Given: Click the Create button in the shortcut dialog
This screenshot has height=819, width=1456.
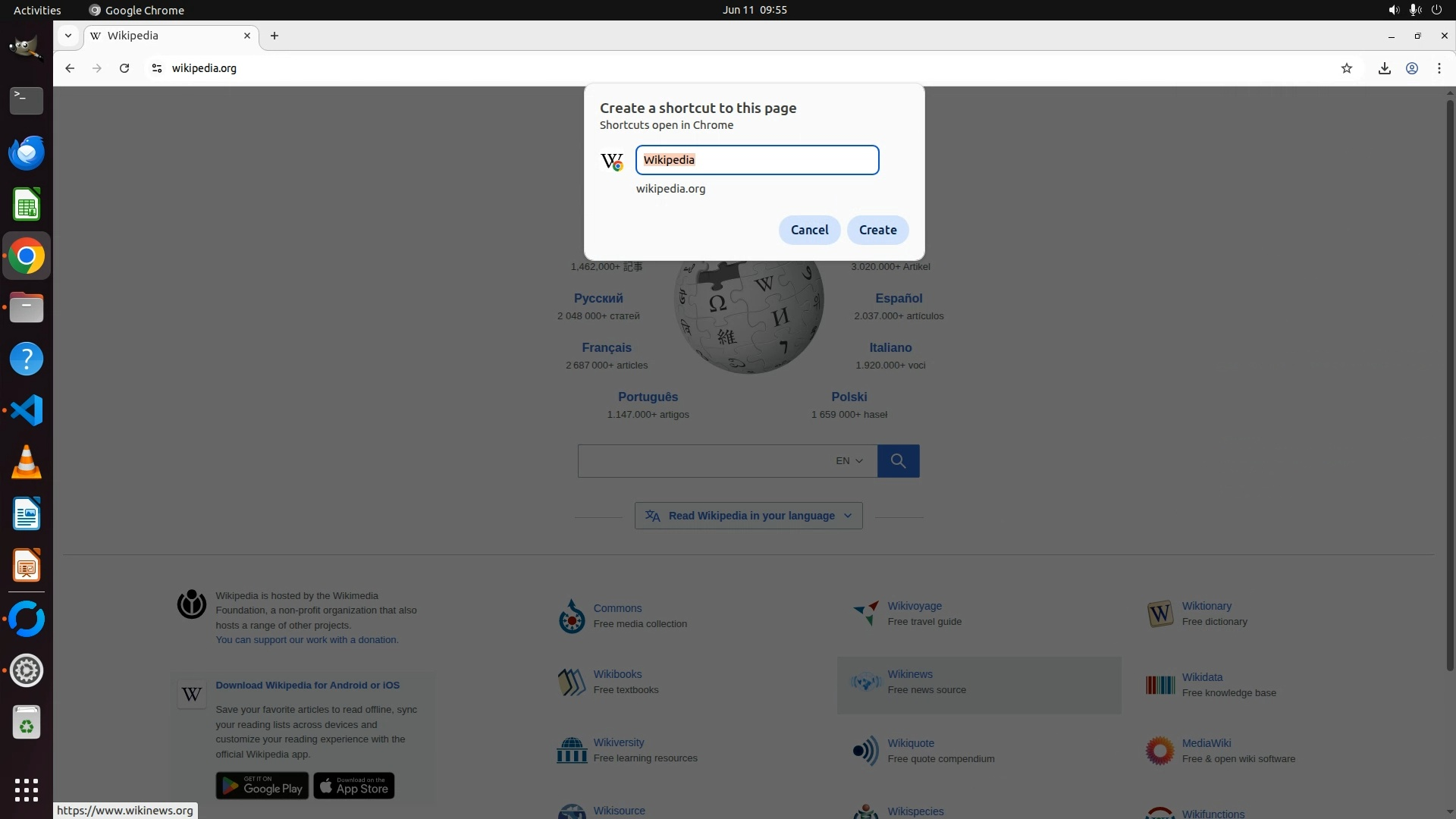Looking at the screenshot, I should point(877,230).
